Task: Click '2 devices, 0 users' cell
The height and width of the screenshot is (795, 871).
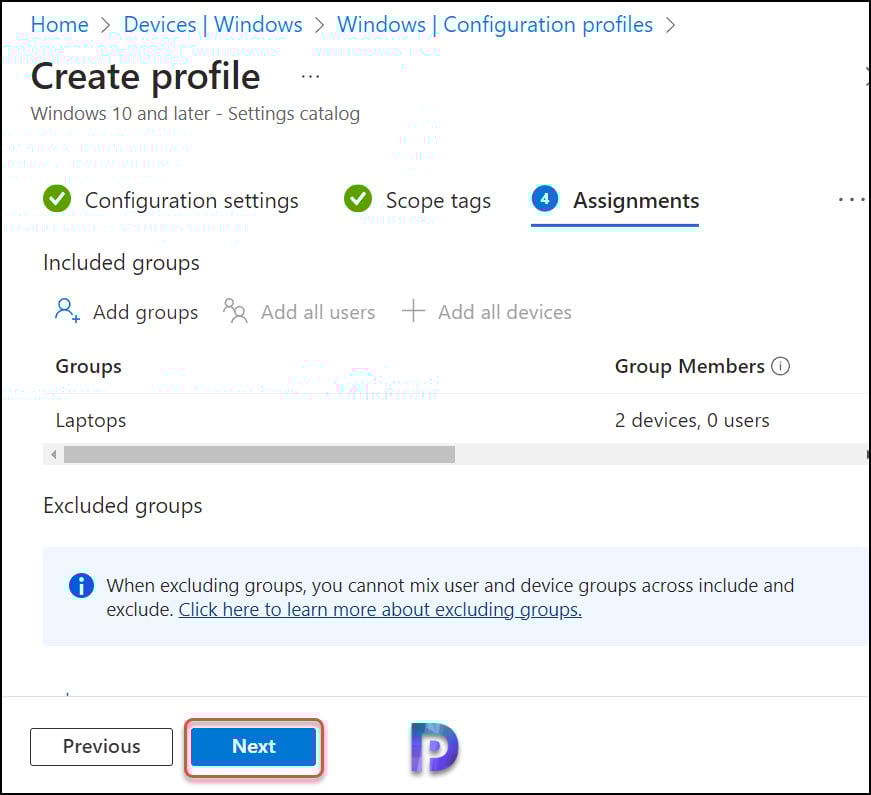Action: (692, 420)
